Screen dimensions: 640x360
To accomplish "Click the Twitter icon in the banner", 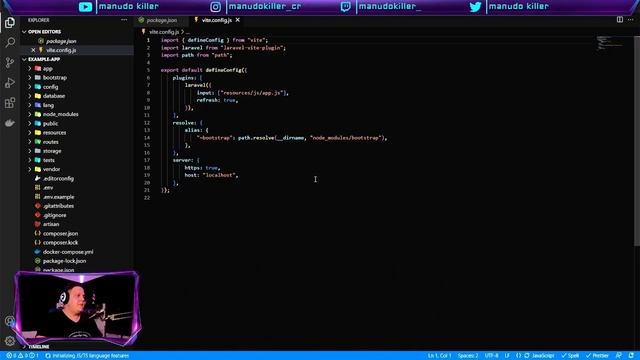I will [x=475, y=7].
